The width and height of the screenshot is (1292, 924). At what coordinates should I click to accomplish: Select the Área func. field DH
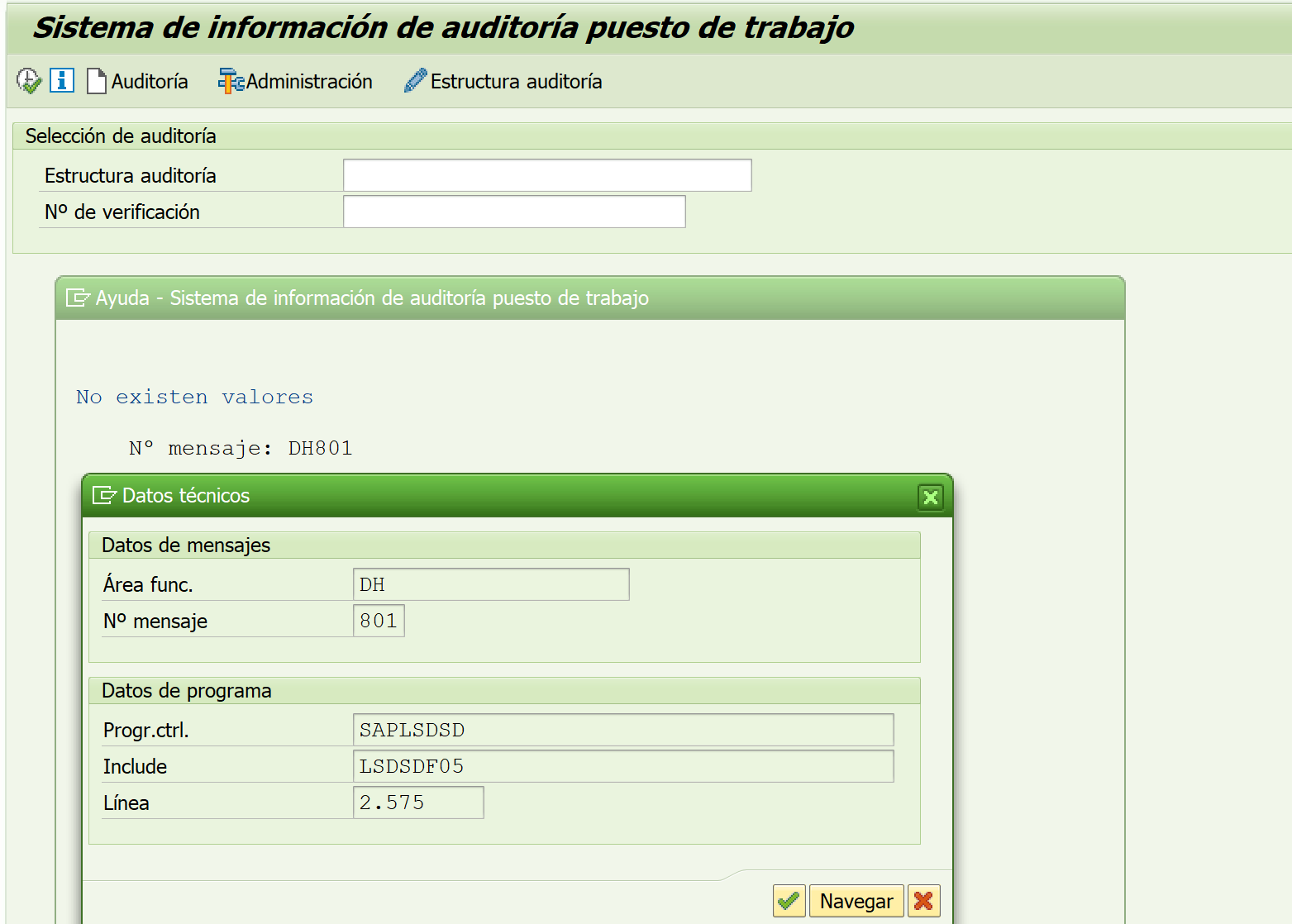pyautogui.click(x=491, y=584)
